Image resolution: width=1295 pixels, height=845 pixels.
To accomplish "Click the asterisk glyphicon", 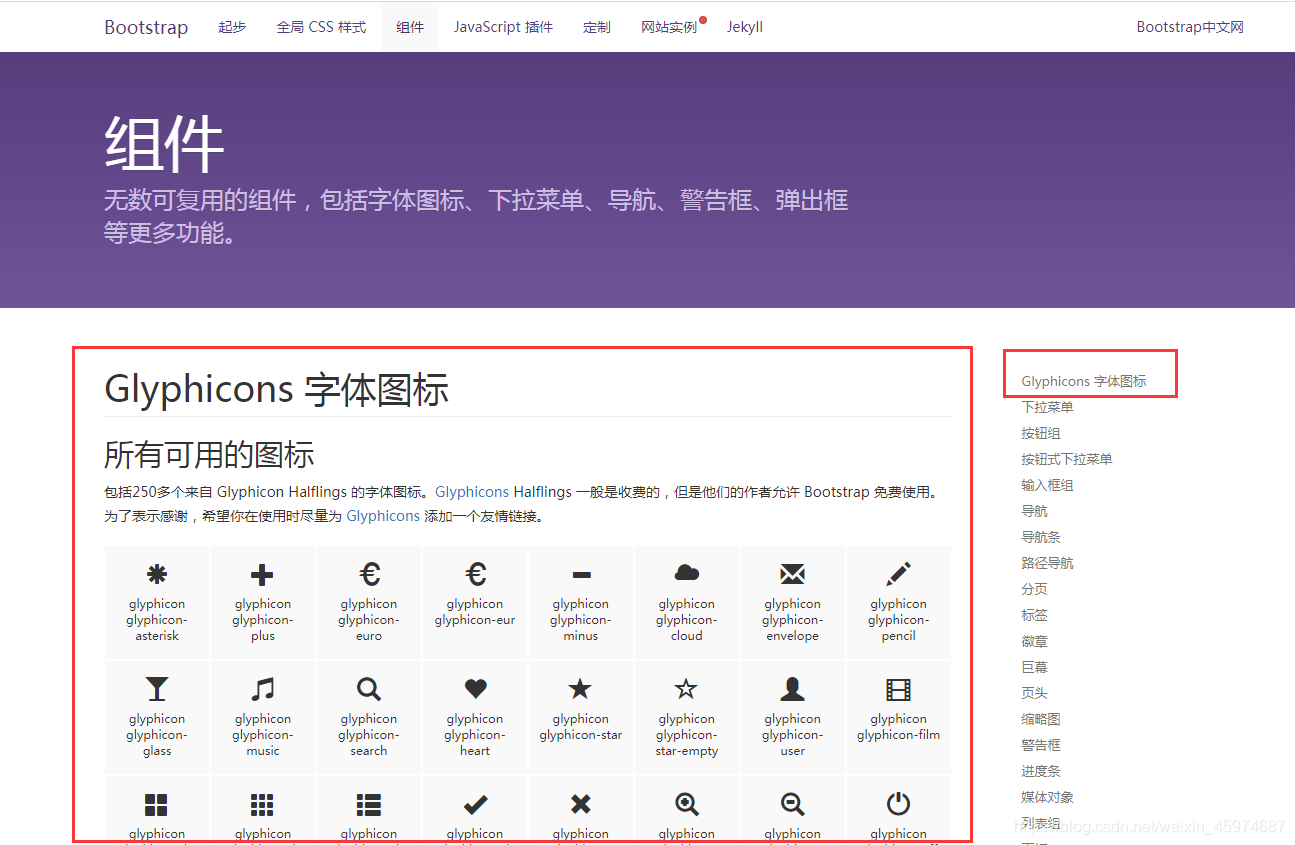I will [157, 574].
